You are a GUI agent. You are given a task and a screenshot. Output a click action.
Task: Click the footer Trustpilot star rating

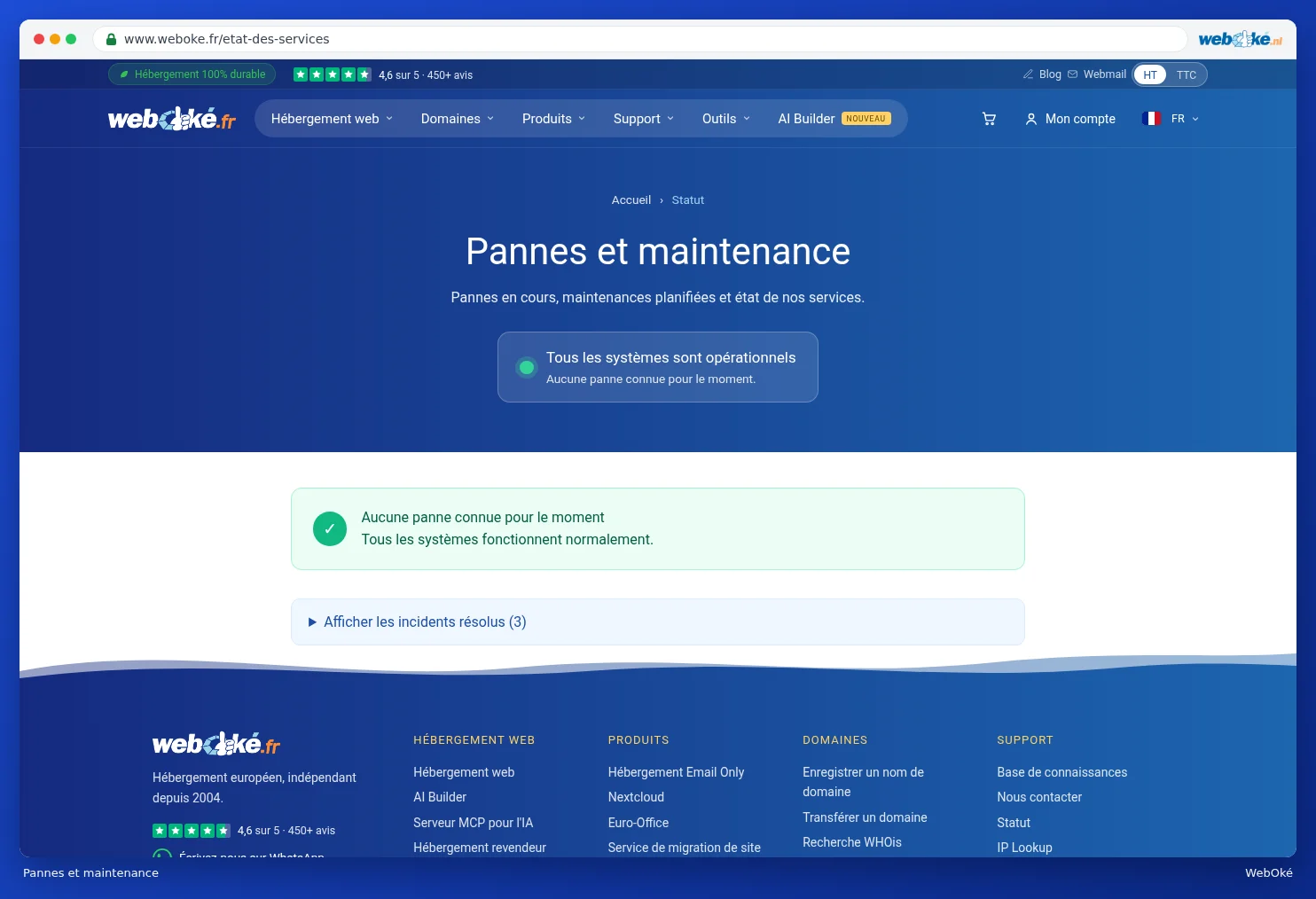pos(192,831)
